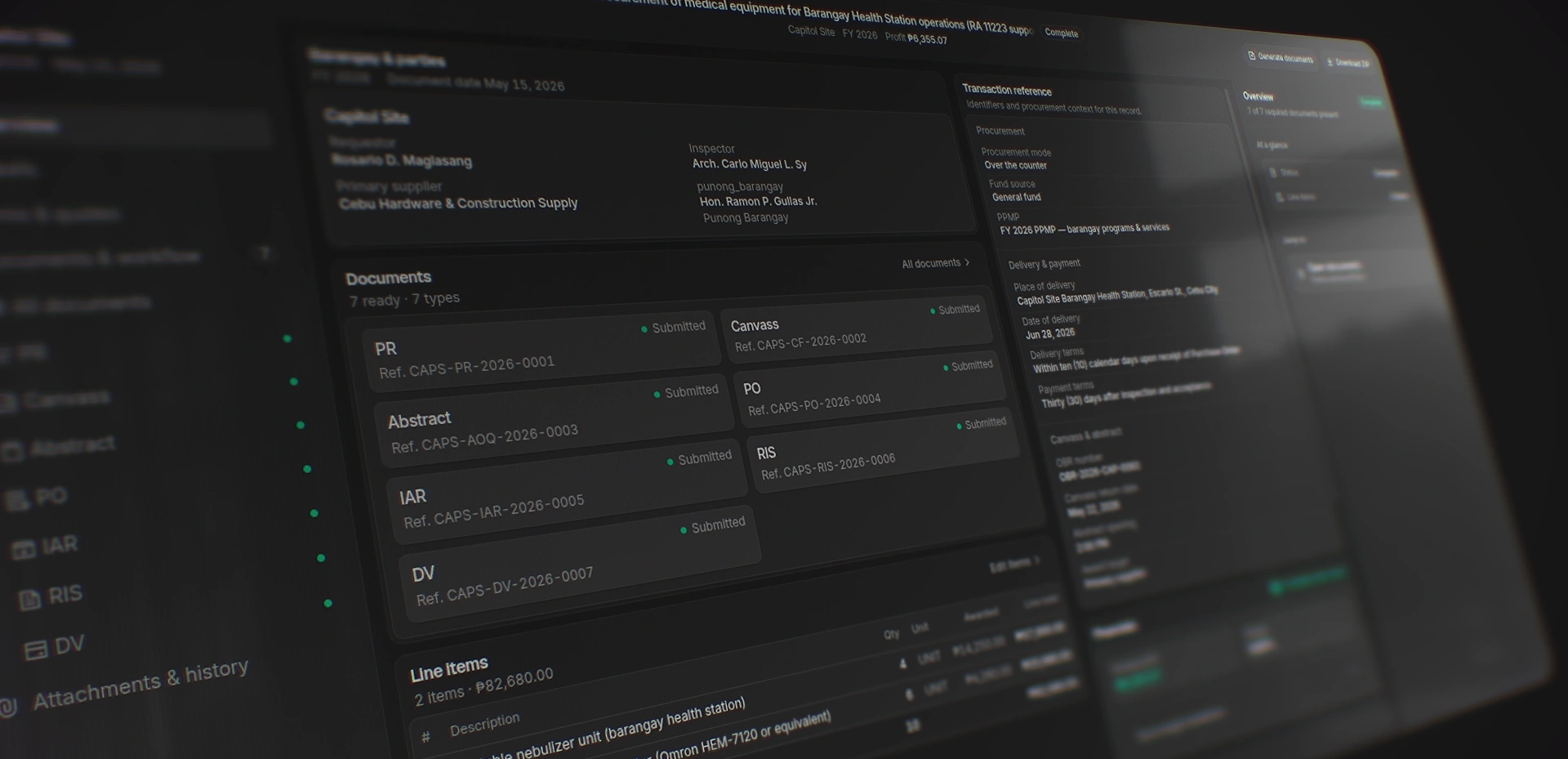Open the RIS document card
1568x759 pixels.
[x=883, y=449]
